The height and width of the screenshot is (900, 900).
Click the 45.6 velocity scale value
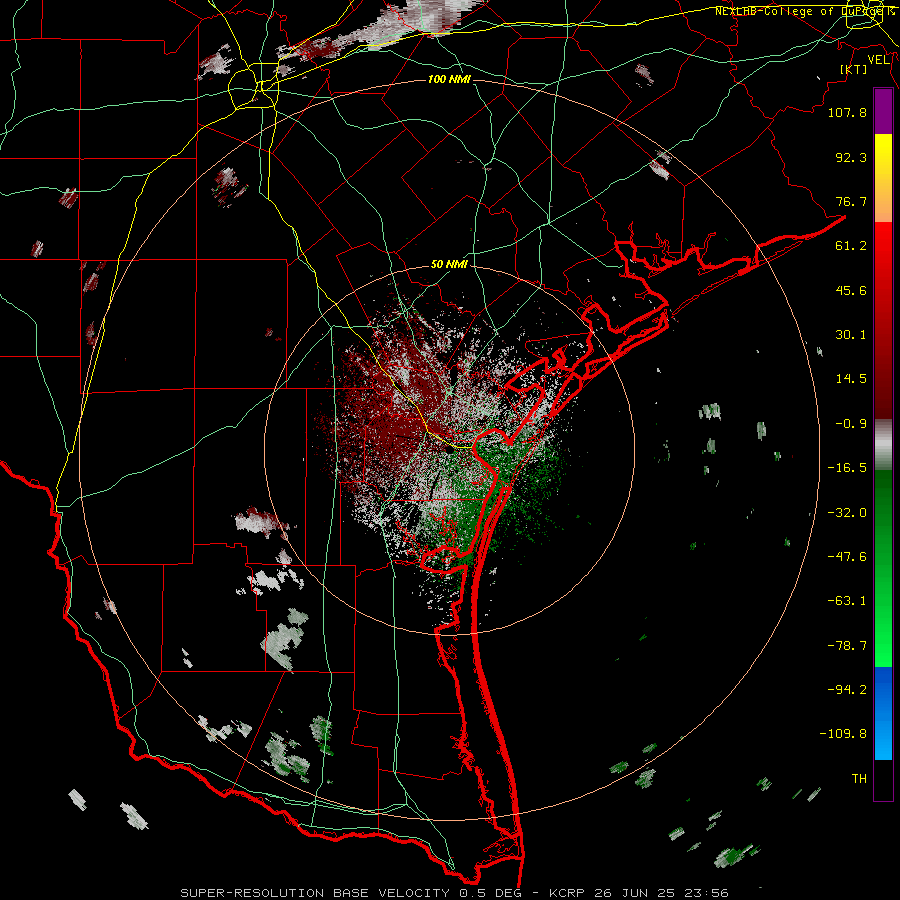[851, 290]
